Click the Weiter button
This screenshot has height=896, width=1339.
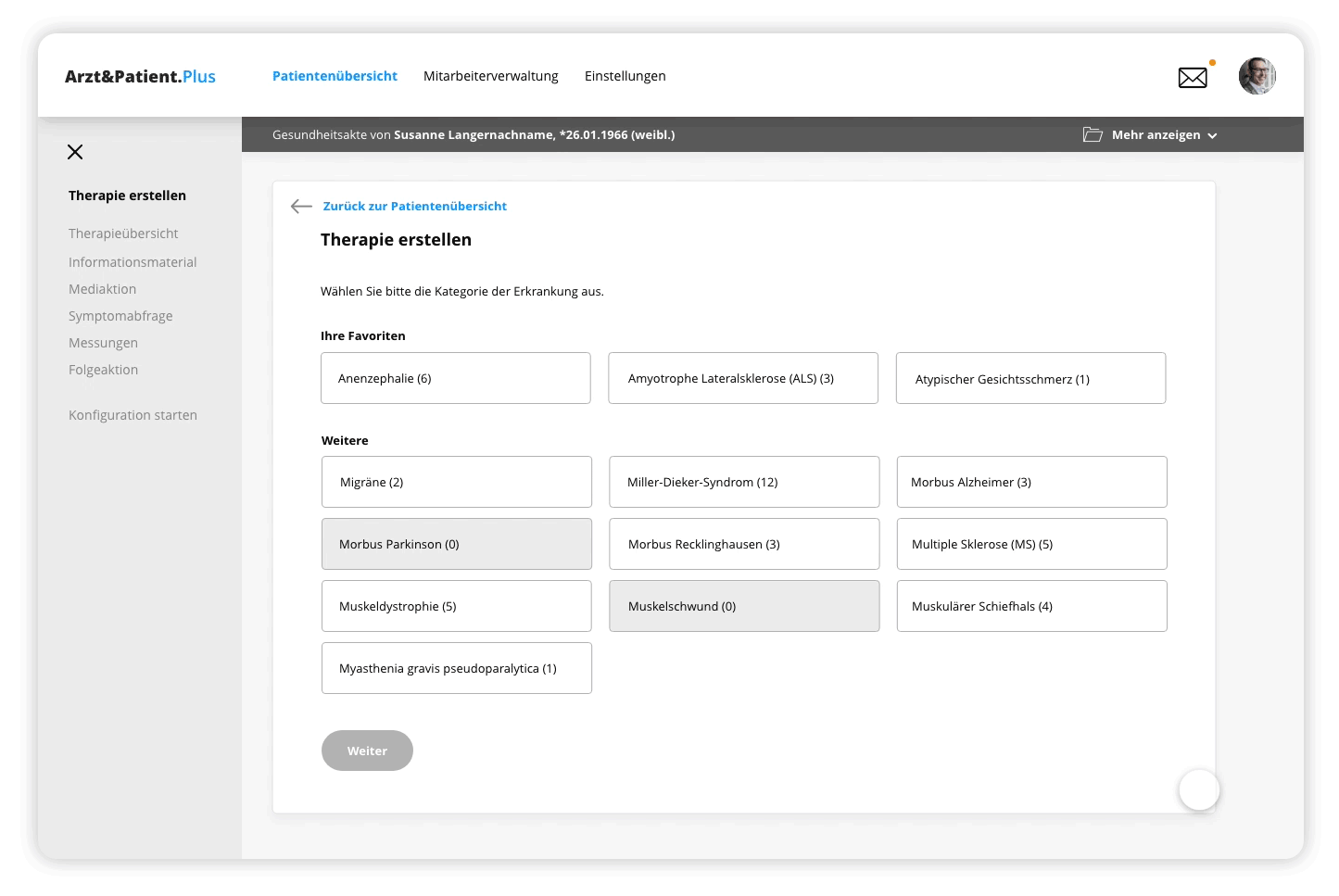pos(367,751)
